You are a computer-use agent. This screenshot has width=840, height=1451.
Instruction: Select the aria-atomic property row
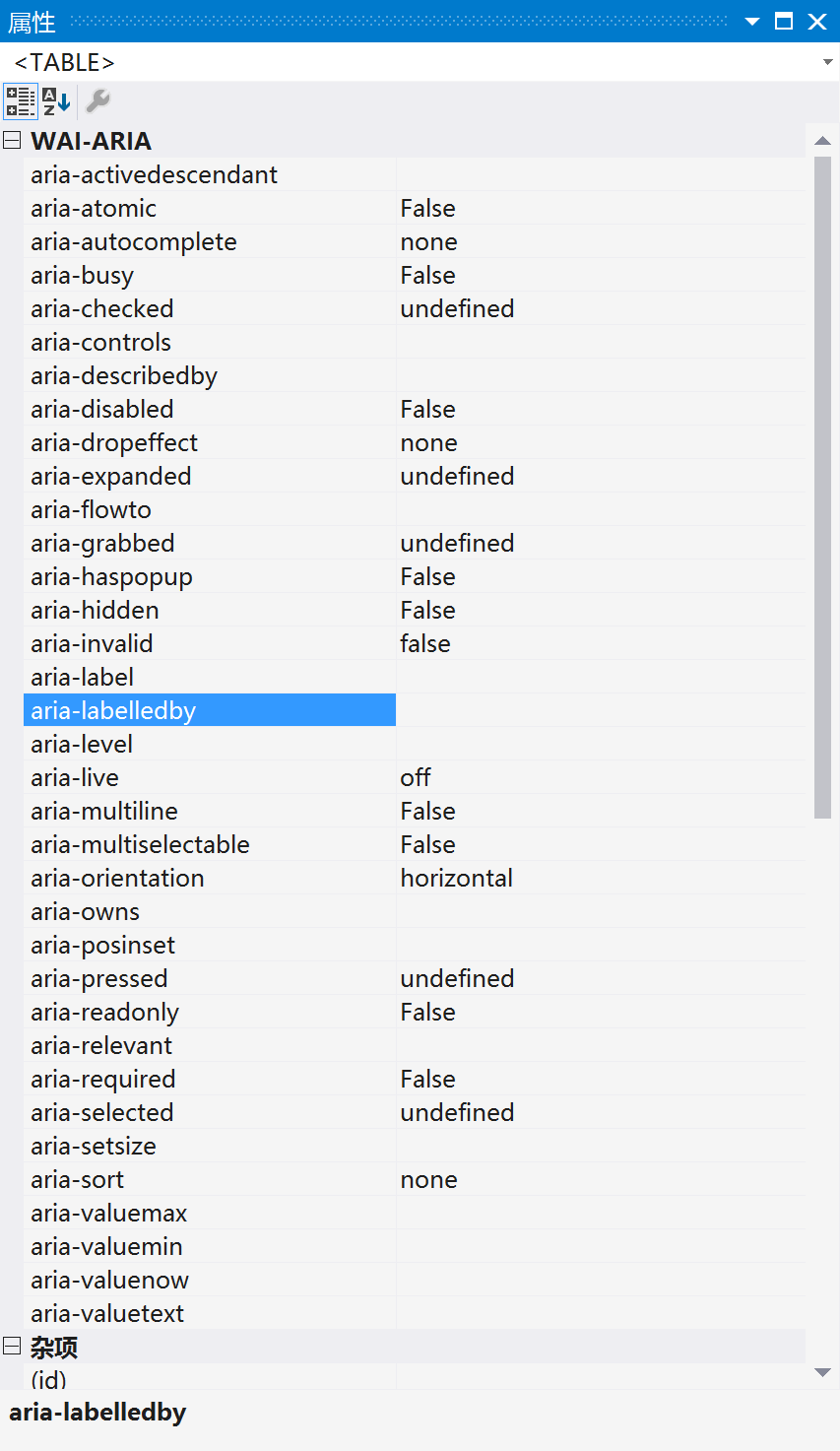tap(414, 208)
